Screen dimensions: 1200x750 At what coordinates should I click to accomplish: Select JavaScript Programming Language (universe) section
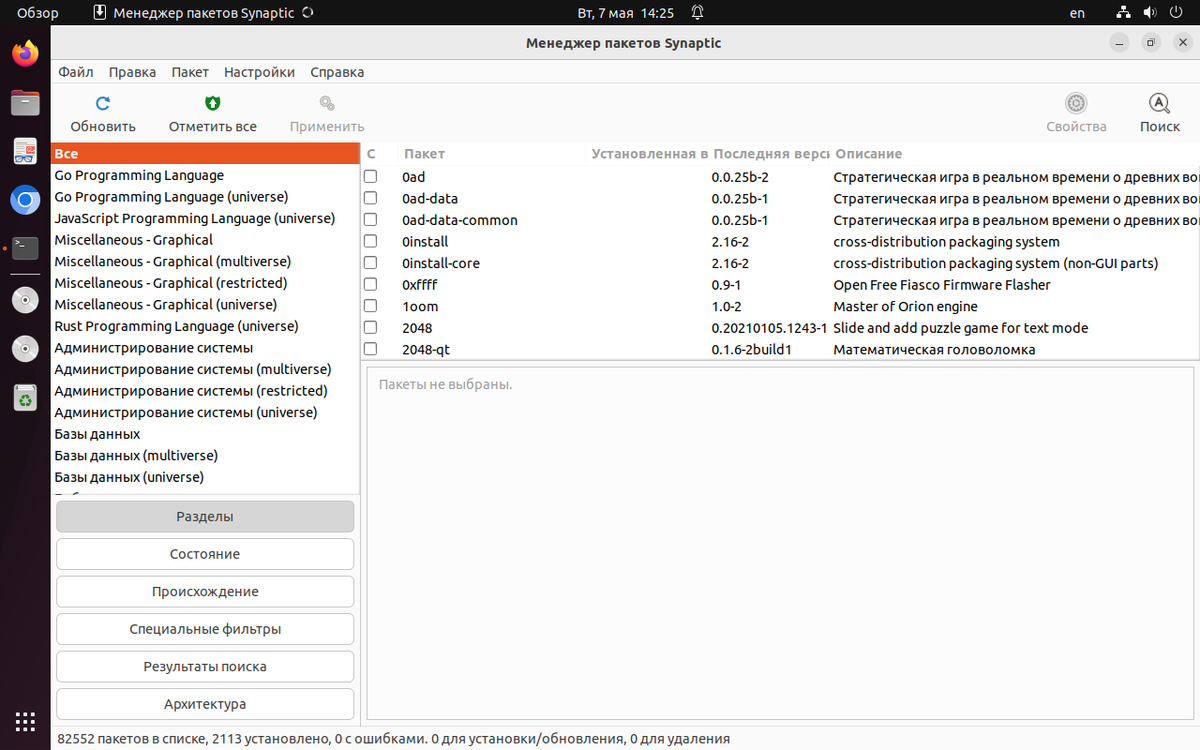pos(205,219)
